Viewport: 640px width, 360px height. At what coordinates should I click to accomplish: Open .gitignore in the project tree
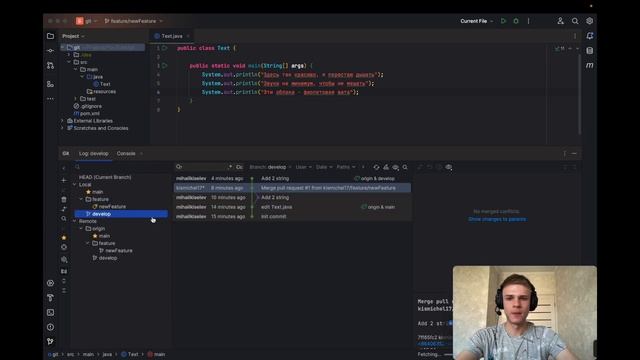coord(88,106)
